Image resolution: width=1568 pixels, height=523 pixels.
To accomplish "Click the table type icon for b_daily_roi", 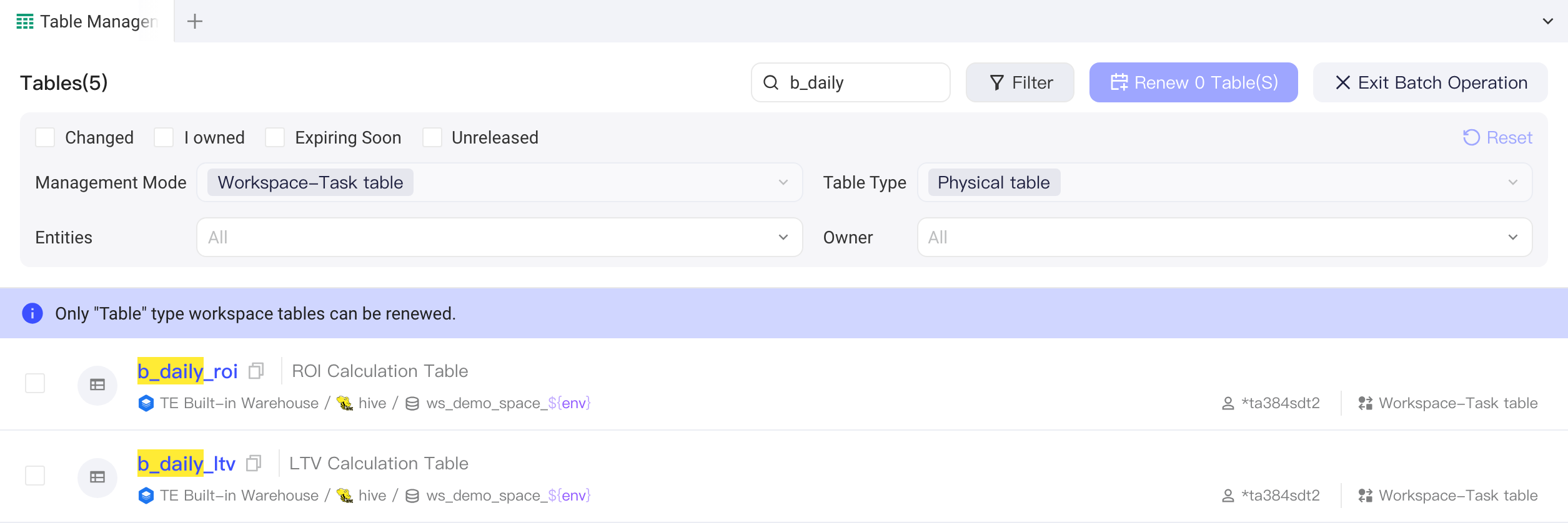I will 97,385.
